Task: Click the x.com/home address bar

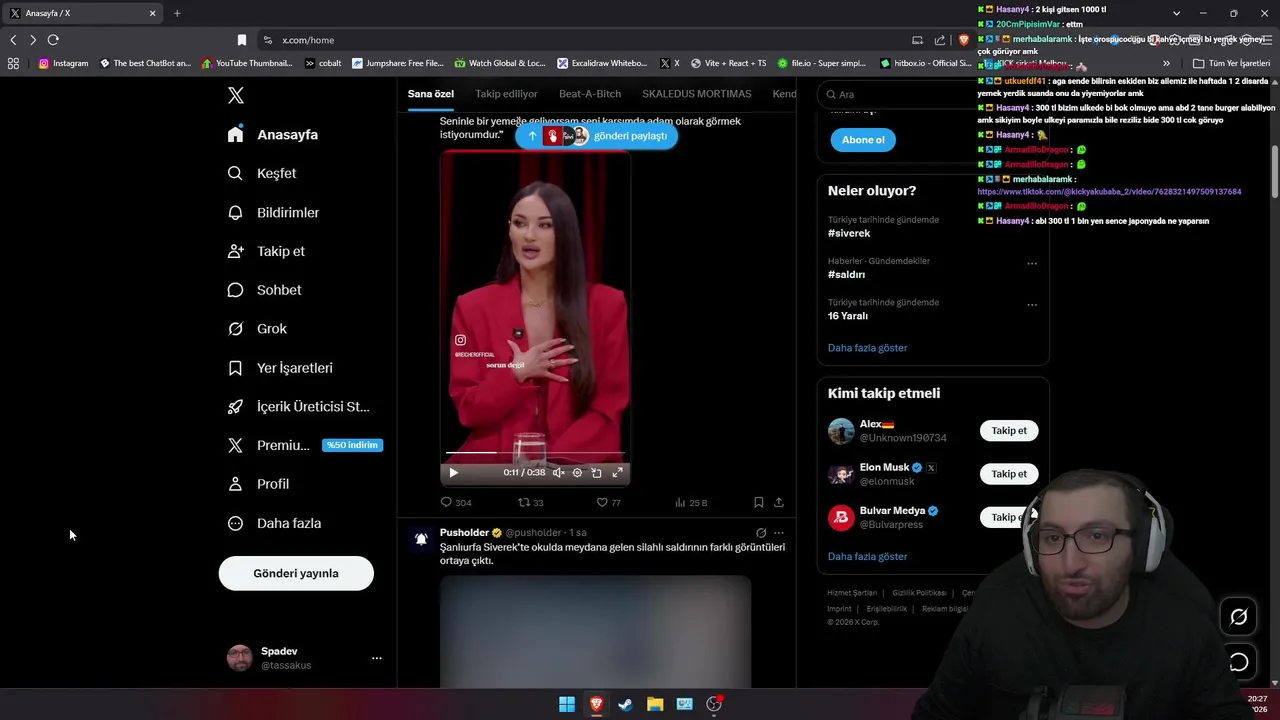Action: coord(580,40)
